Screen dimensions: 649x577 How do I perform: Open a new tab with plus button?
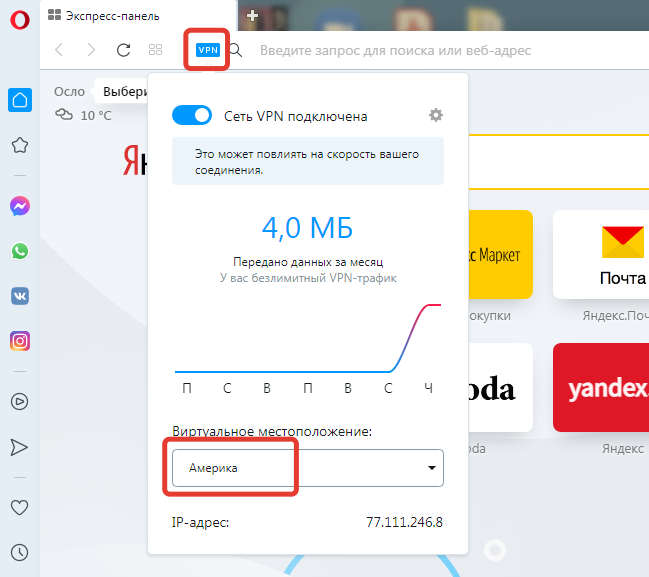coord(252,16)
